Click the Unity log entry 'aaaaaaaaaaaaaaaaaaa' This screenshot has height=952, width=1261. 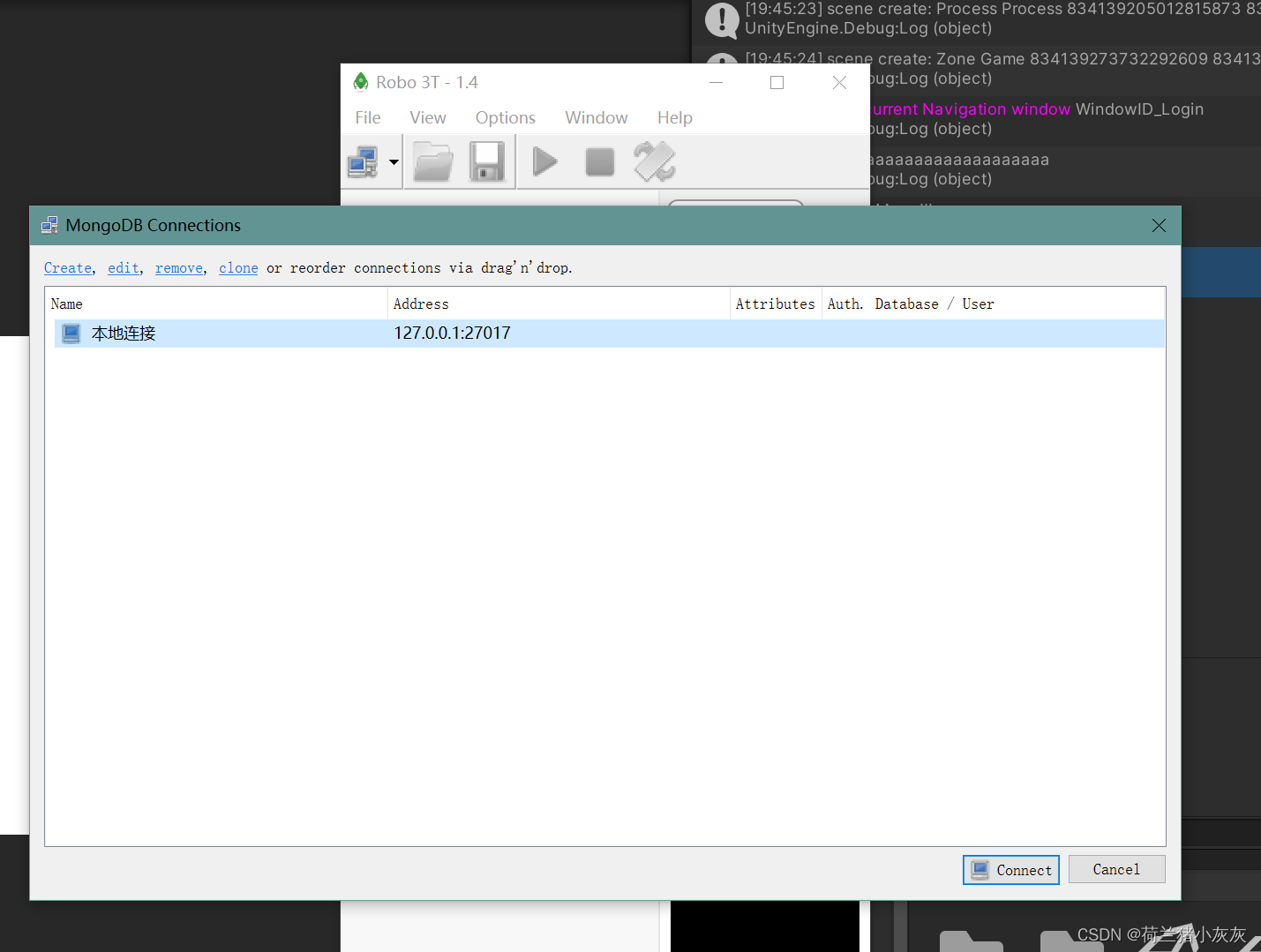(x=1065, y=169)
